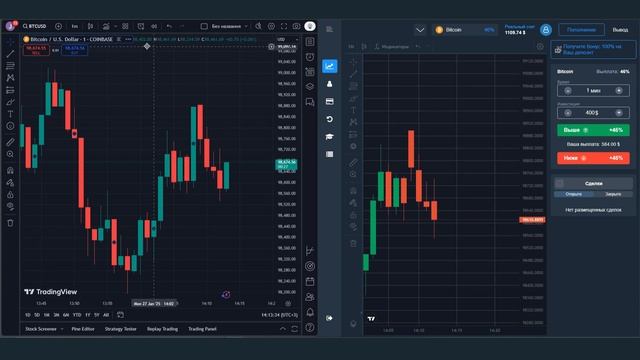
Task: Open the 1m interval dropdown in TradingView
Action: click(75, 26)
